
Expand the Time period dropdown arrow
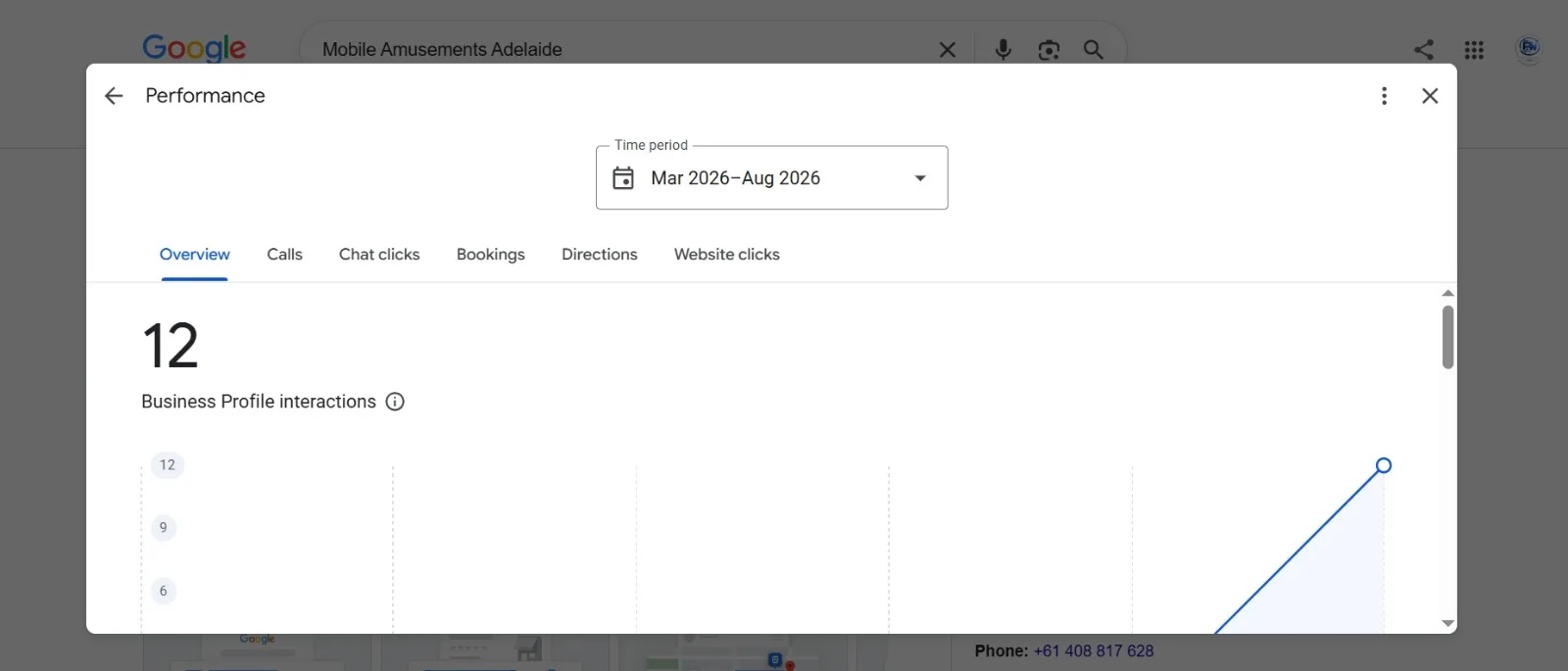pyautogui.click(x=920, y=178)
